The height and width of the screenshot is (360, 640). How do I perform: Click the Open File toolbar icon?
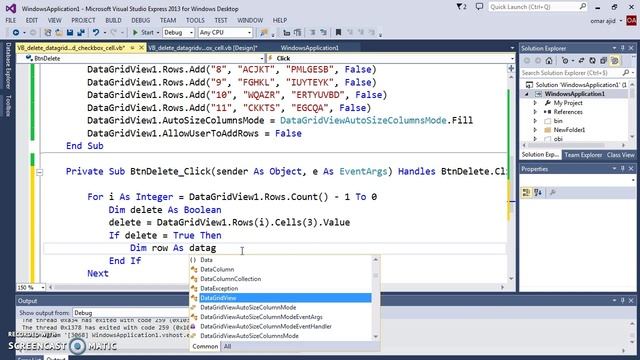coord(59,32)
